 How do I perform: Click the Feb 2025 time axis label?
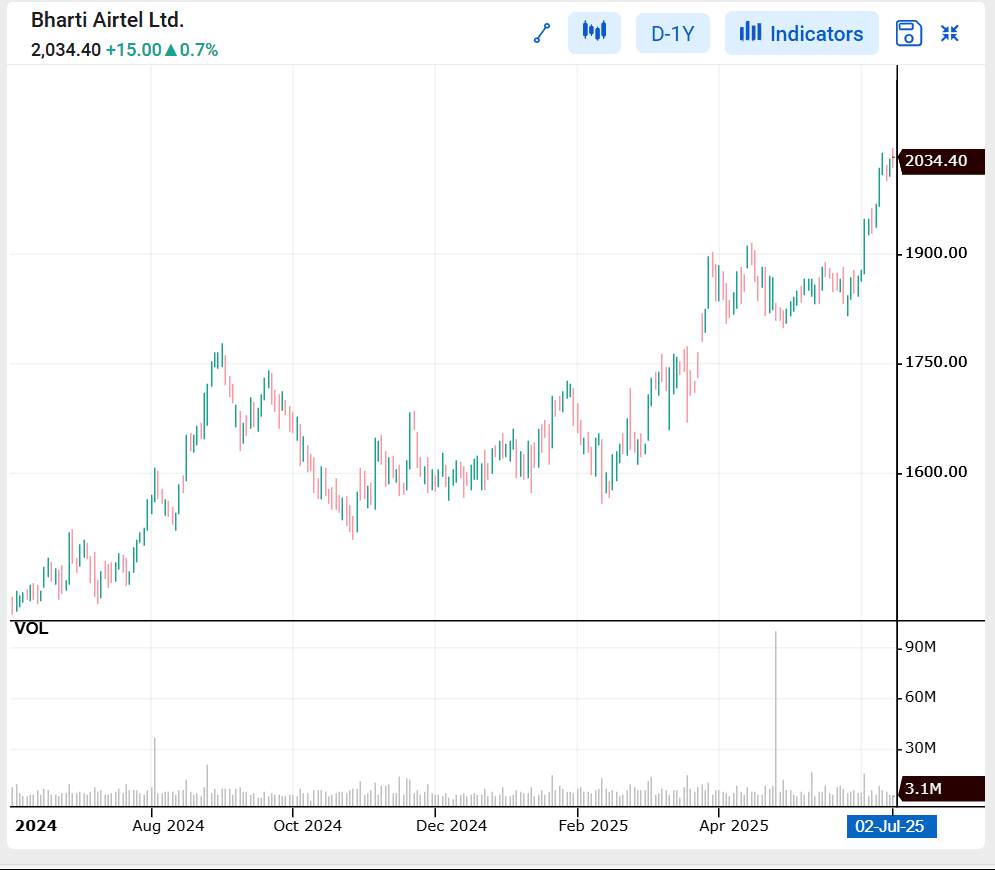pos(593,826)
